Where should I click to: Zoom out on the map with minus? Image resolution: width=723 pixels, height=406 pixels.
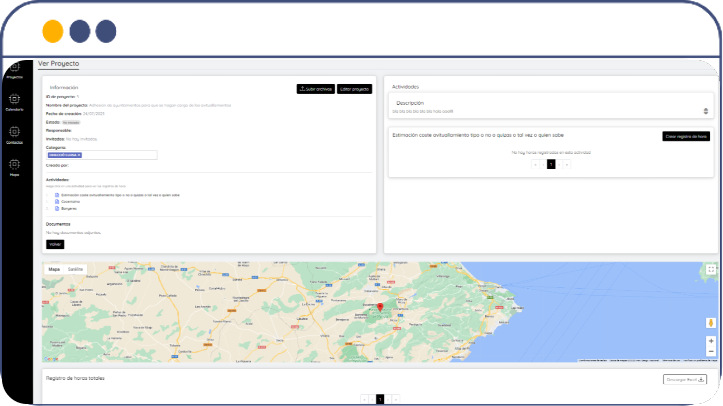[x=711, y=352]
